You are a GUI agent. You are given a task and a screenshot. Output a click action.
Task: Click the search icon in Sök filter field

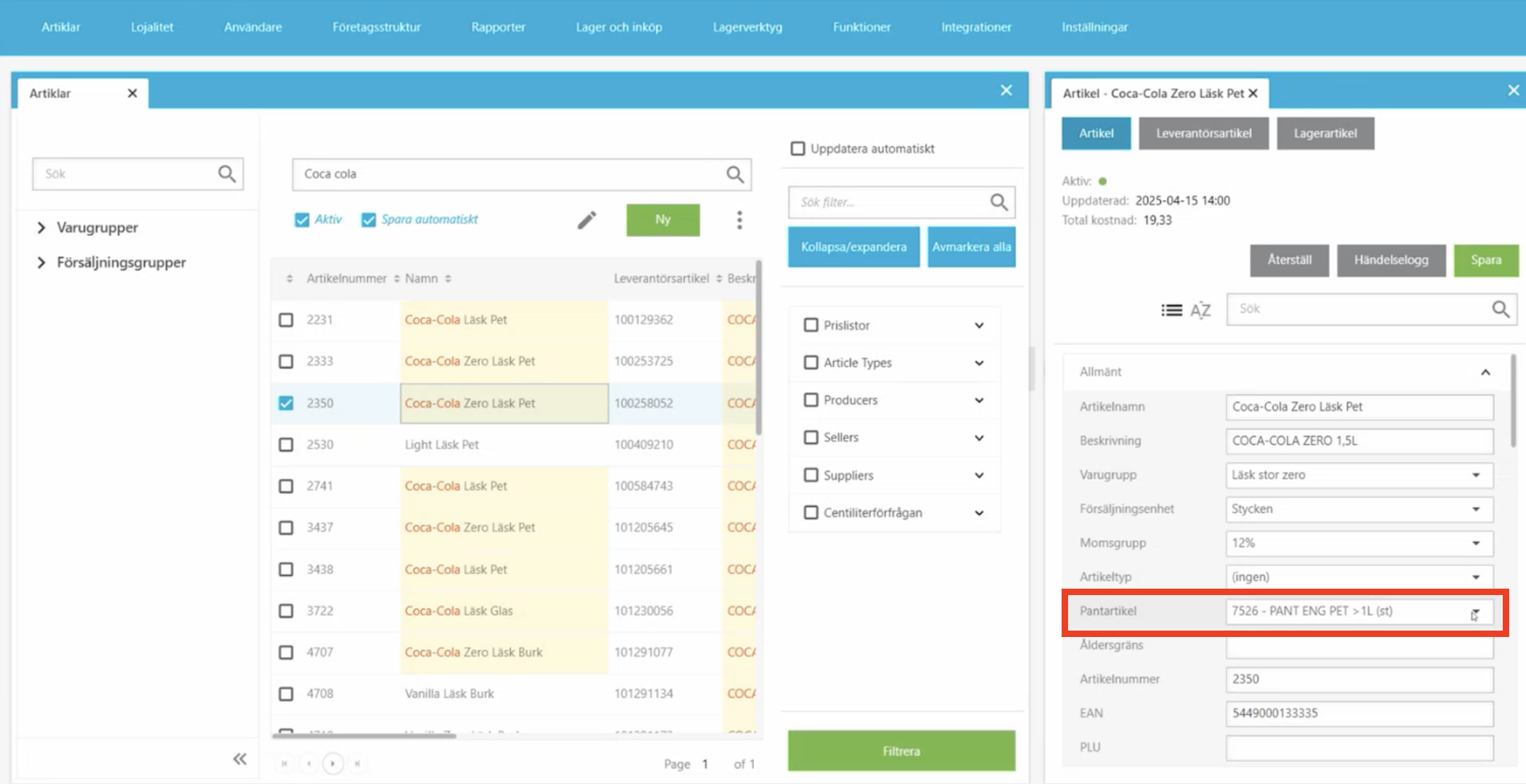pos(998,202)
